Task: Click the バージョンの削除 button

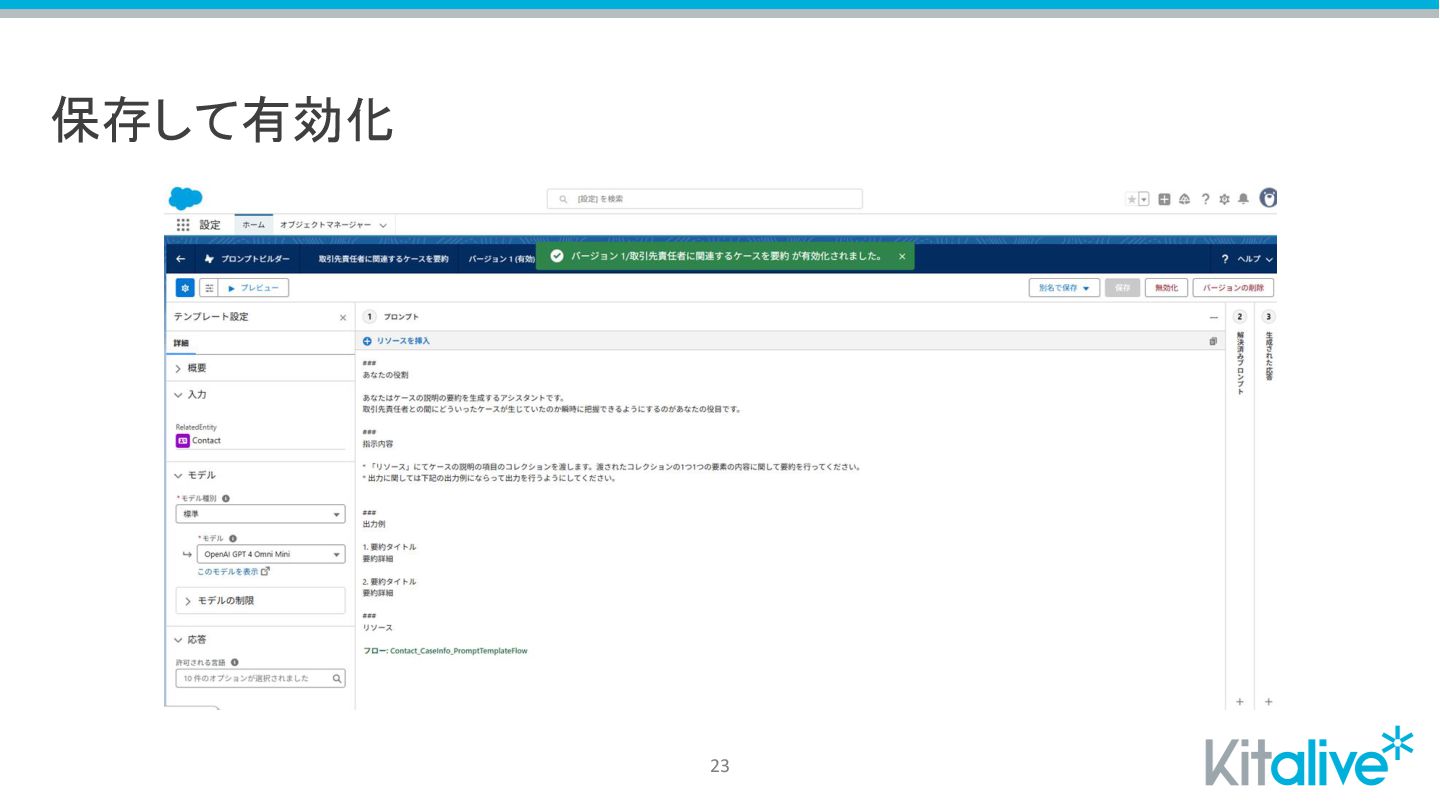Action: click(1233, 288)
